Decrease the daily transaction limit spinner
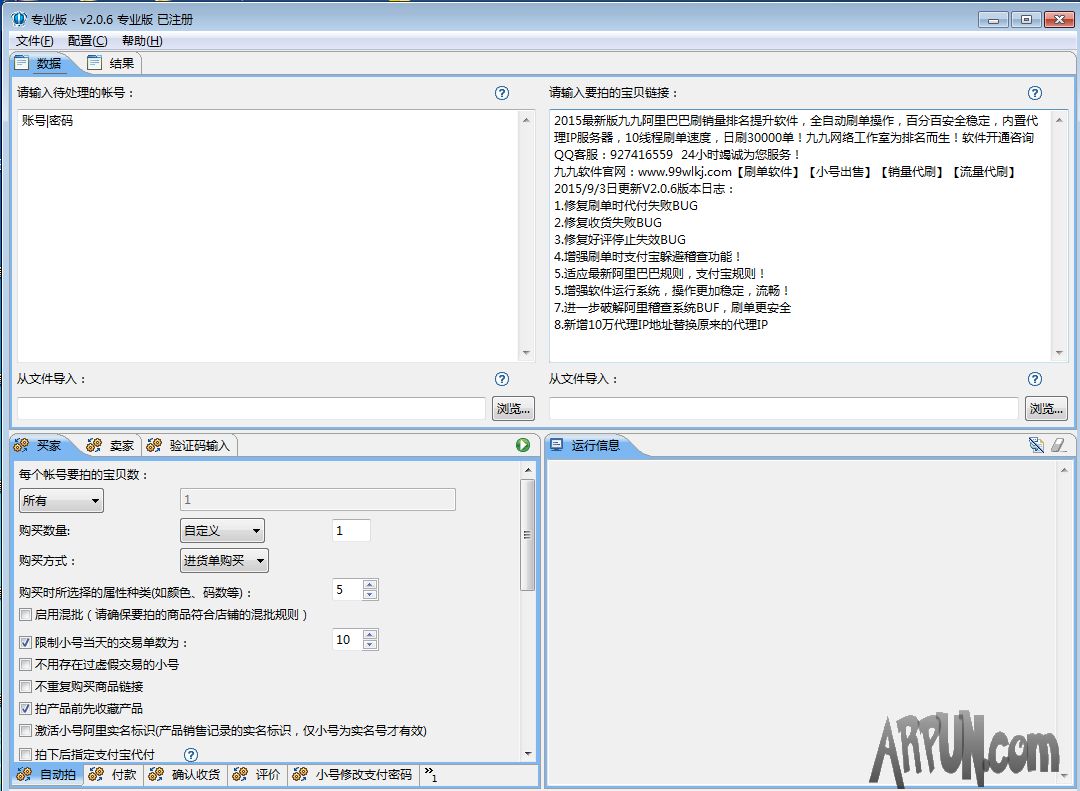1080x791 pixels. (370, 644)
